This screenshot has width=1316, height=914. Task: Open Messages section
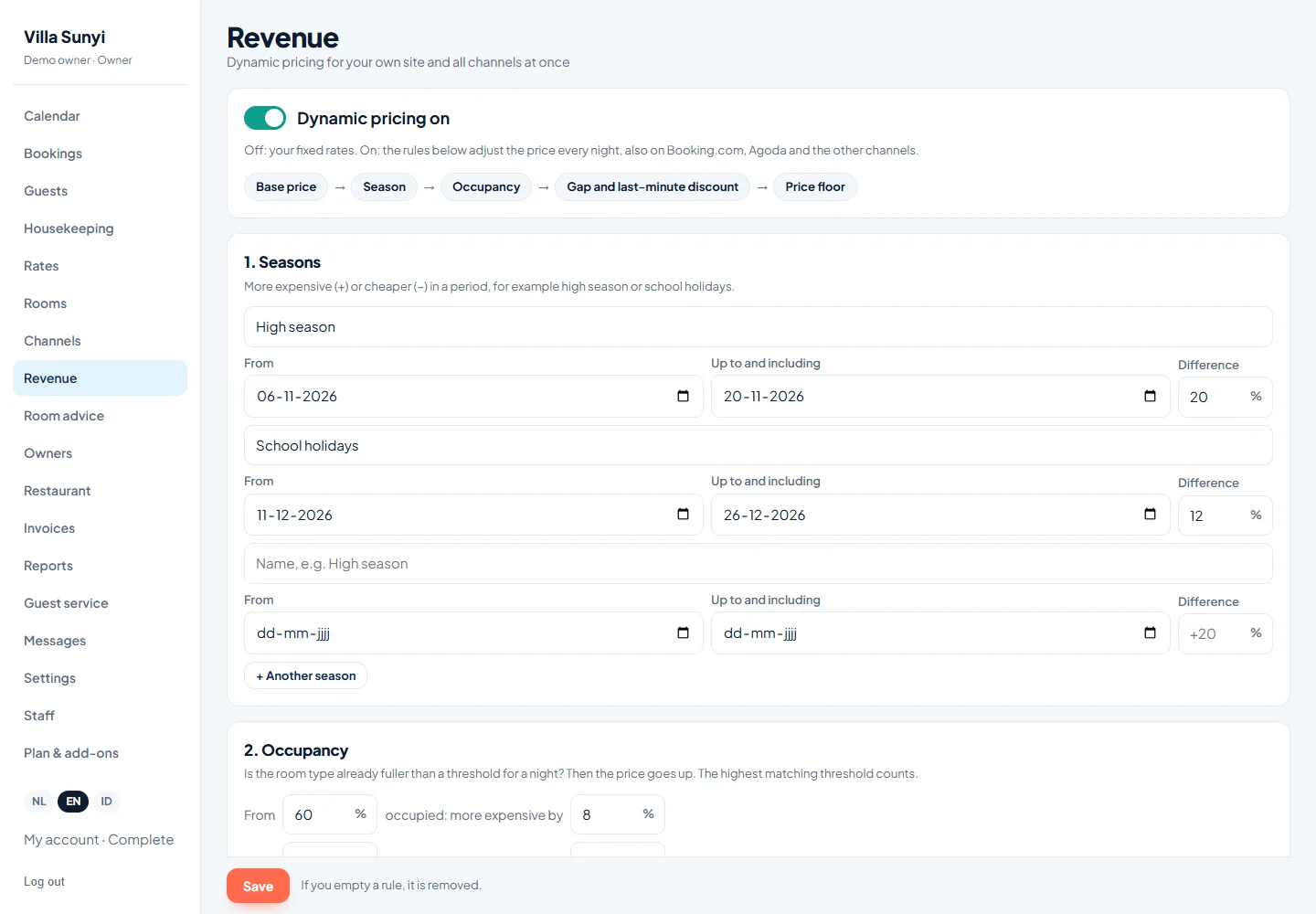point(100,641)
